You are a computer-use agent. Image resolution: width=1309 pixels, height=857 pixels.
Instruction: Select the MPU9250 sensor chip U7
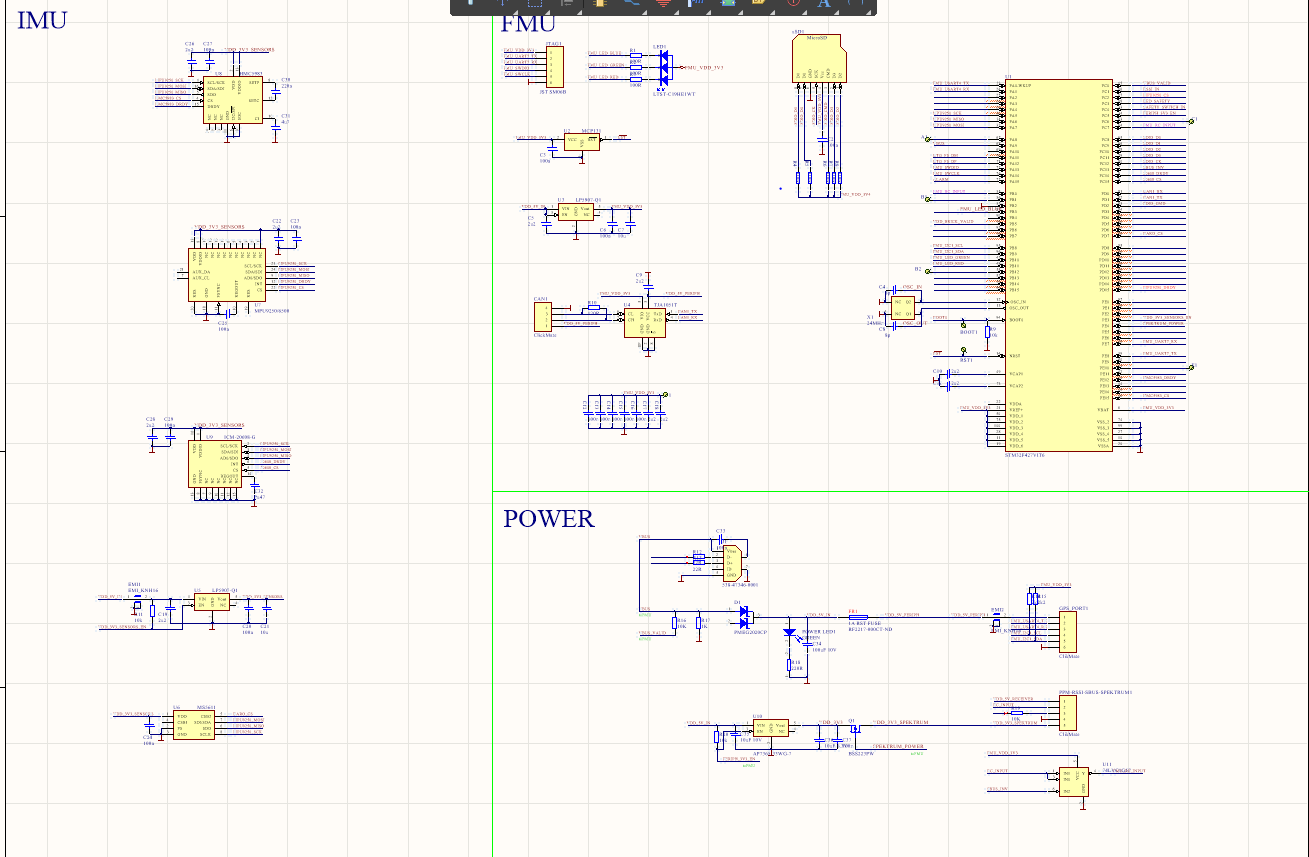pos(227,275)
